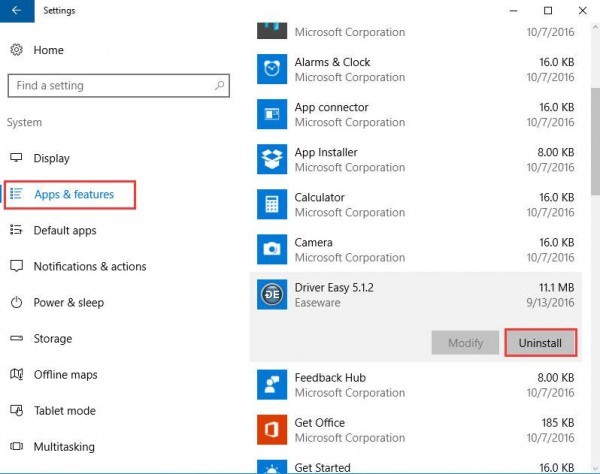600x474 pixels.
Task: Click the Notifications & actions icon
Action: [16, 266]
